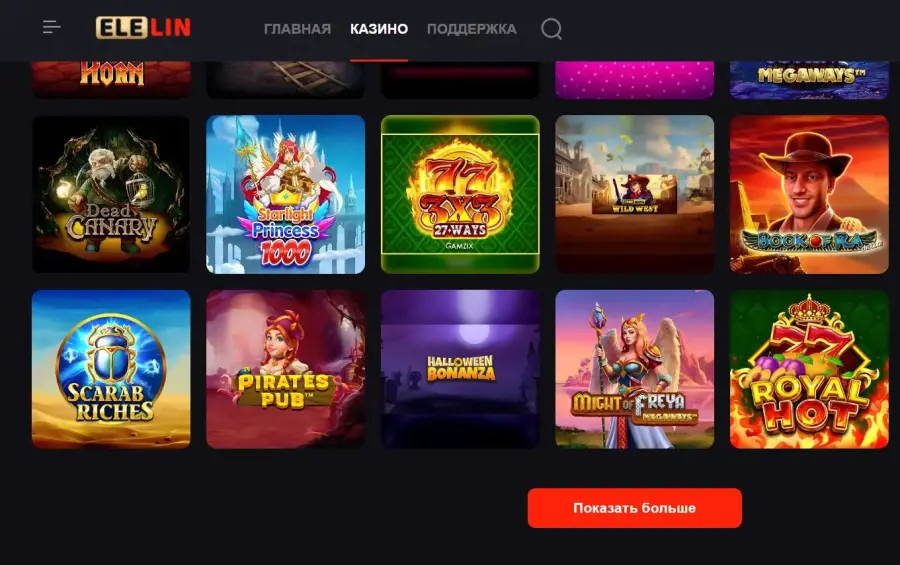This screenshot has height=565, width=900.
Task: Select the Wild West game tile
Action: point(635,194)
